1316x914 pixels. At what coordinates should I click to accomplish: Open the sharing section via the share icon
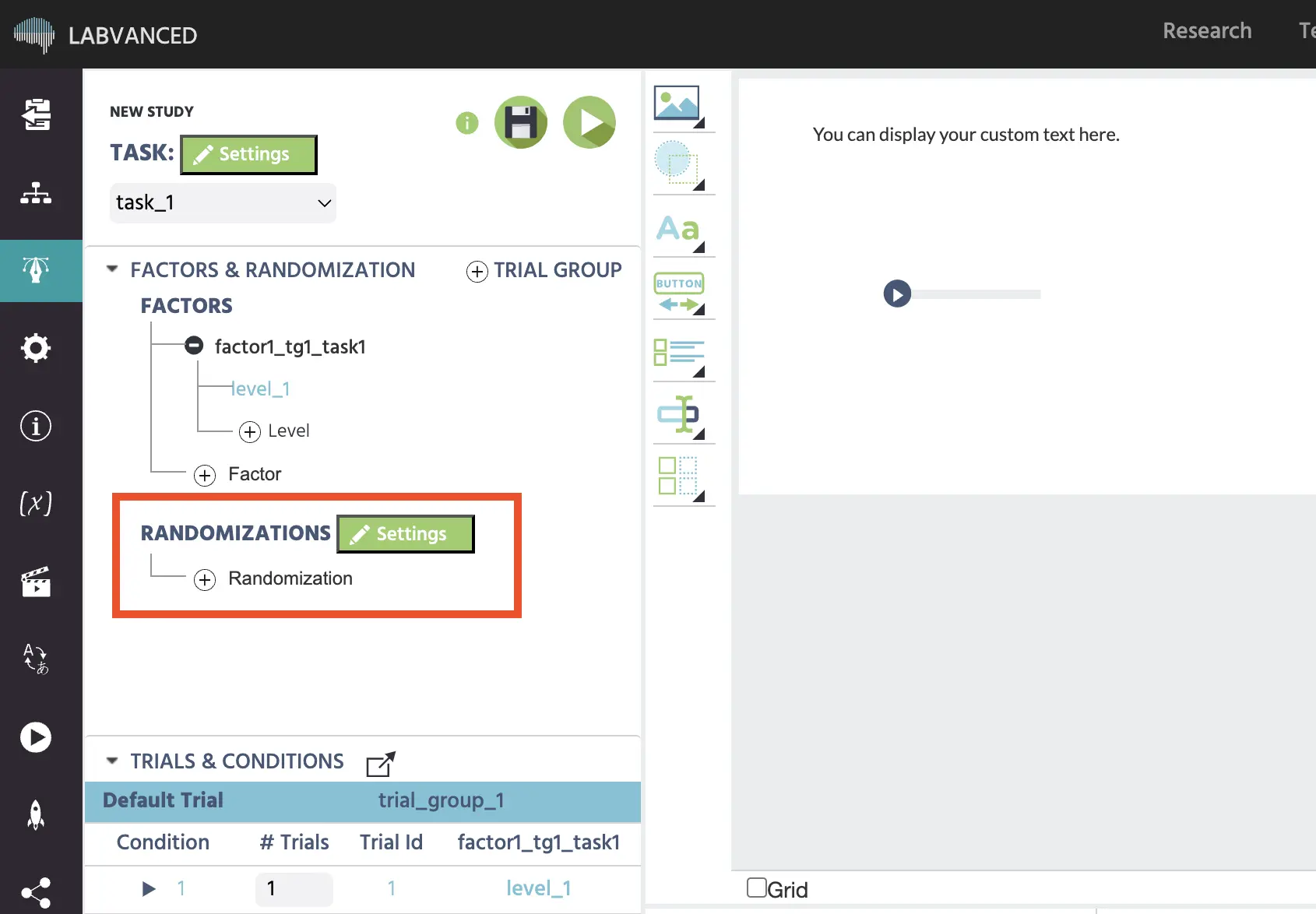tap(35, 892)
